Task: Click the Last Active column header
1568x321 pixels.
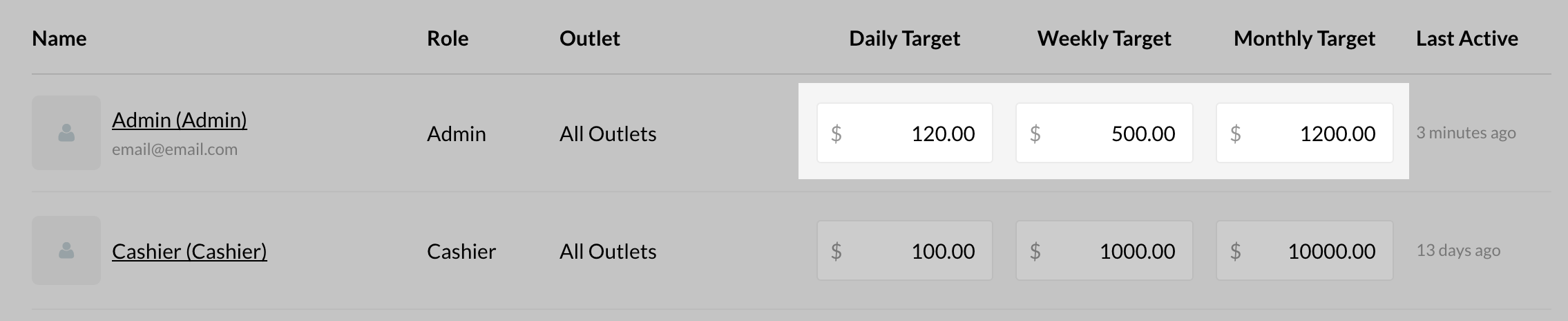Action: pos(1467,39)
